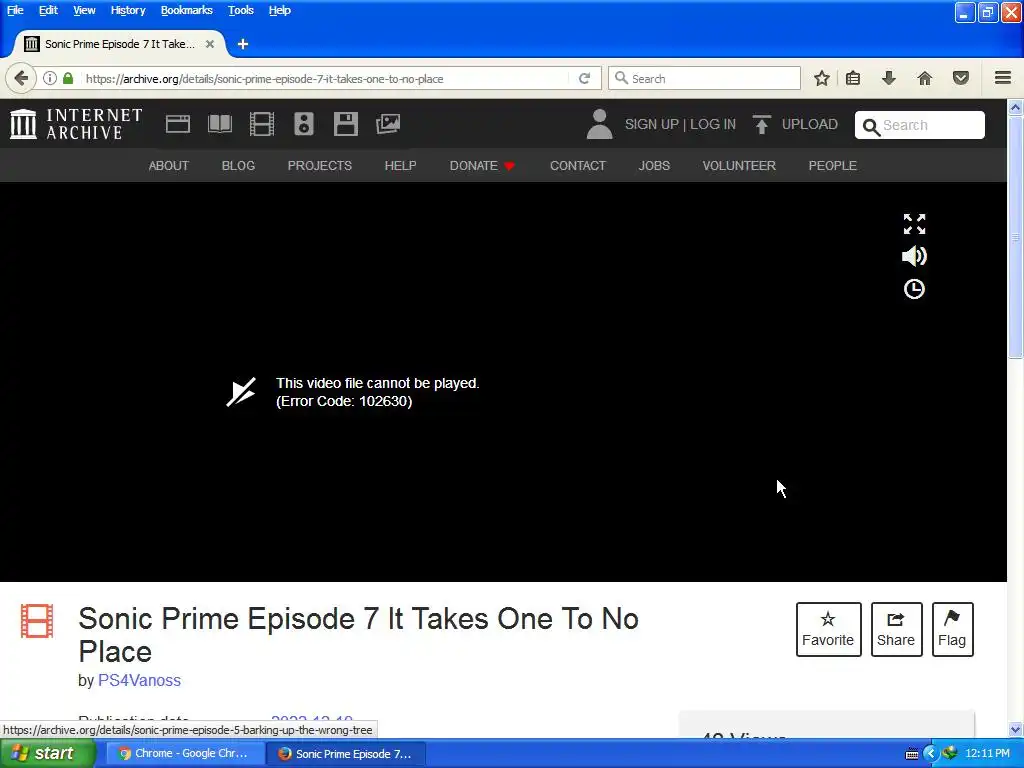This screenshot has height=768, width=1024.
Task: Switch to Sonic Prime Firefox taskbar button
Action: click(x=346, y=754)
